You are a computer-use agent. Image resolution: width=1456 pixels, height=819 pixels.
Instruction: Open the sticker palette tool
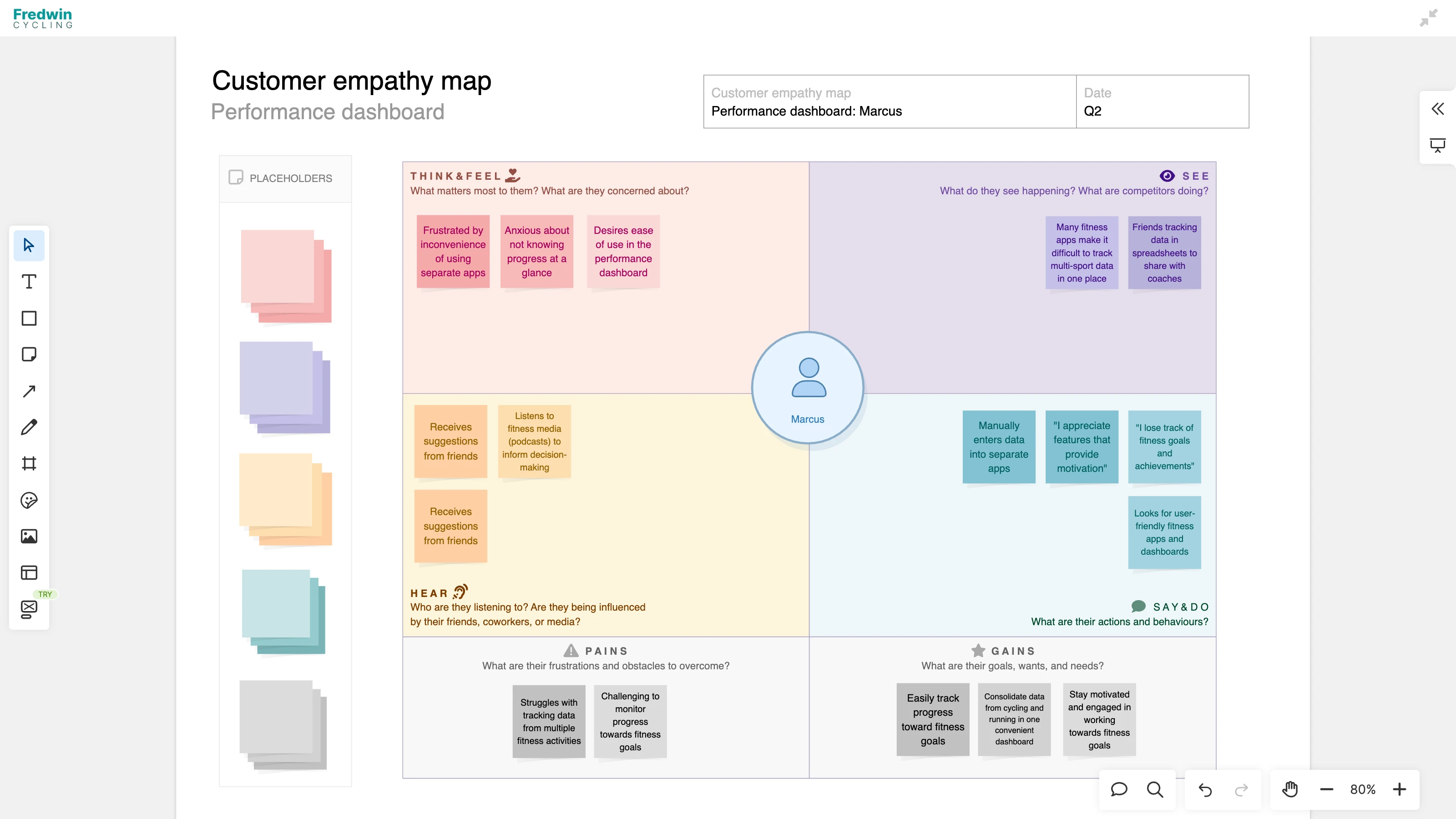pos(29,500)
